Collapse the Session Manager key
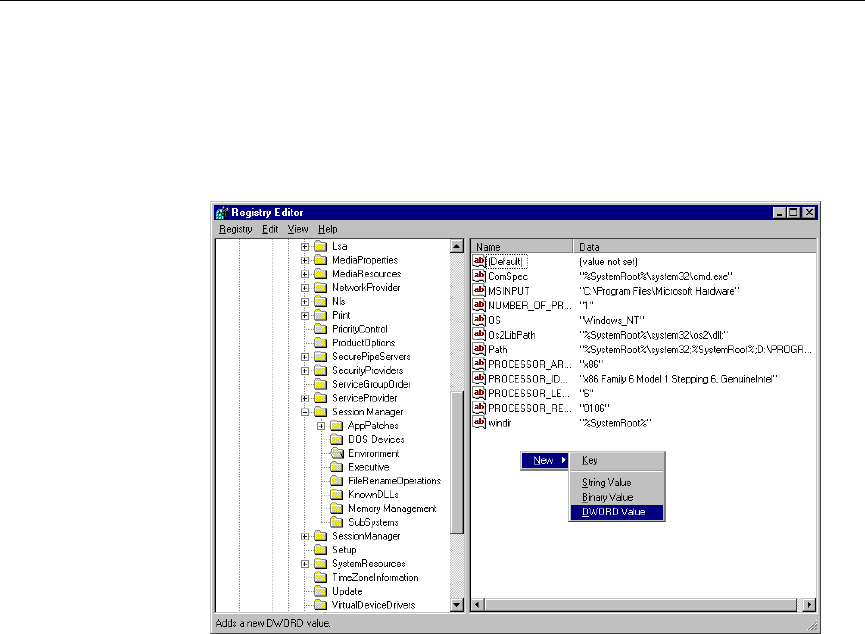Viewport: 865px width, 634px height. (x=305, y=412)
